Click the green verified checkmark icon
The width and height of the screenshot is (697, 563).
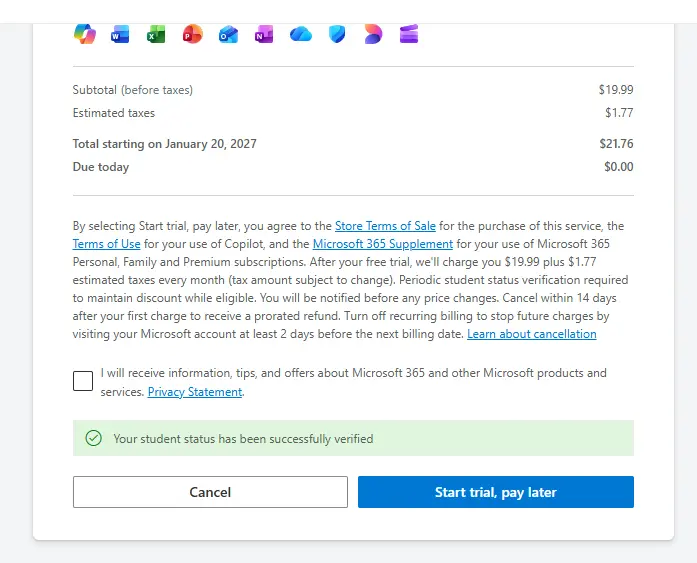(x=94, y=438)
